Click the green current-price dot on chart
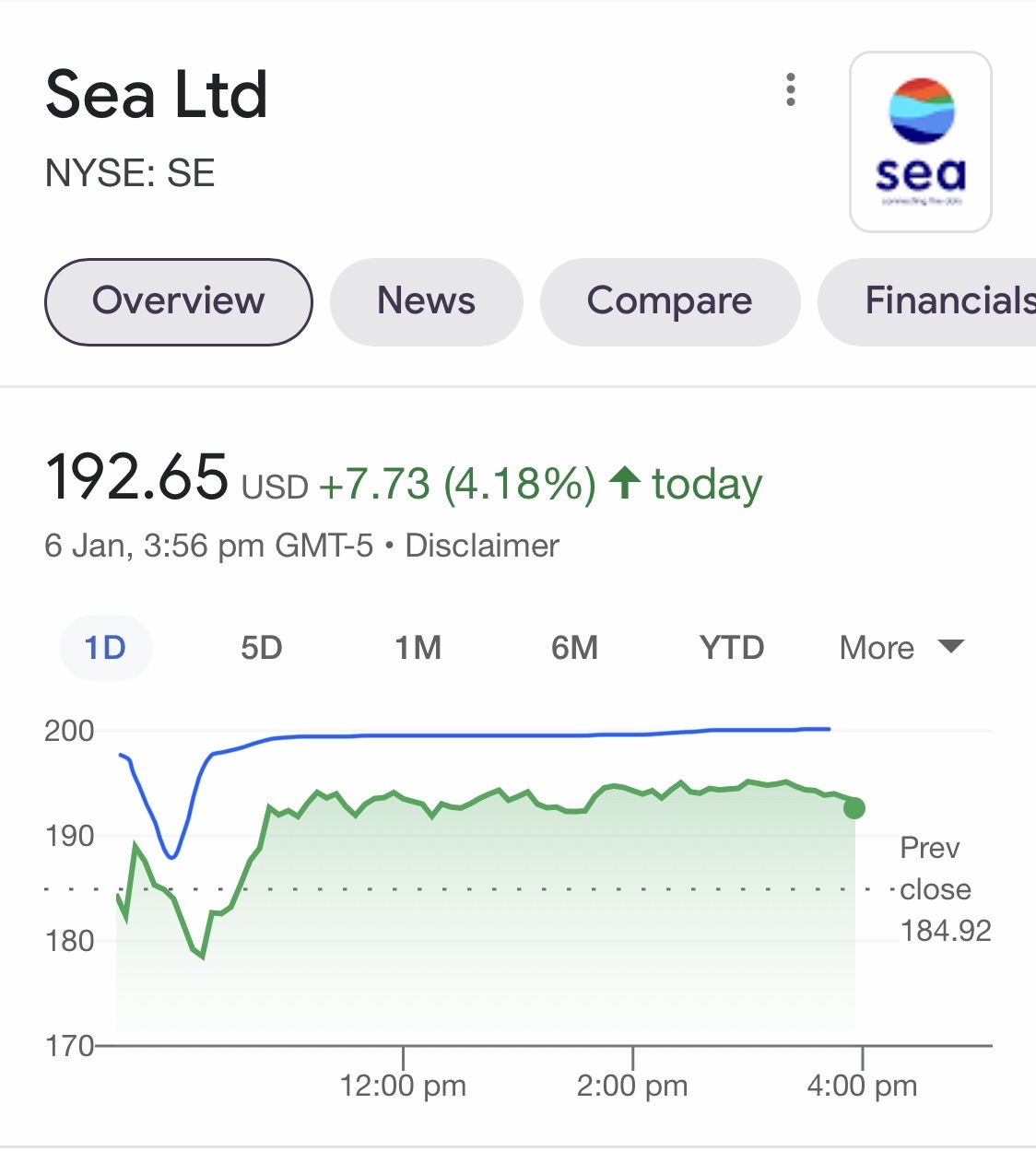 point(854,808)
